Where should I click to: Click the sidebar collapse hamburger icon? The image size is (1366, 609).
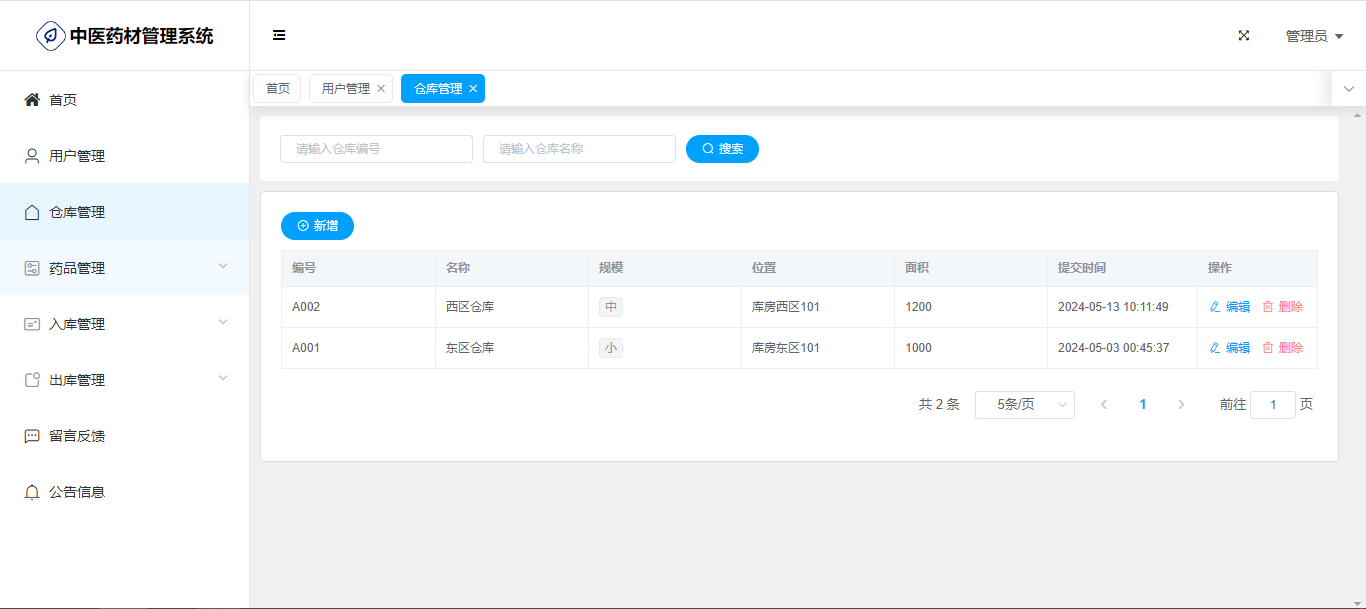[x=279, y=36]
